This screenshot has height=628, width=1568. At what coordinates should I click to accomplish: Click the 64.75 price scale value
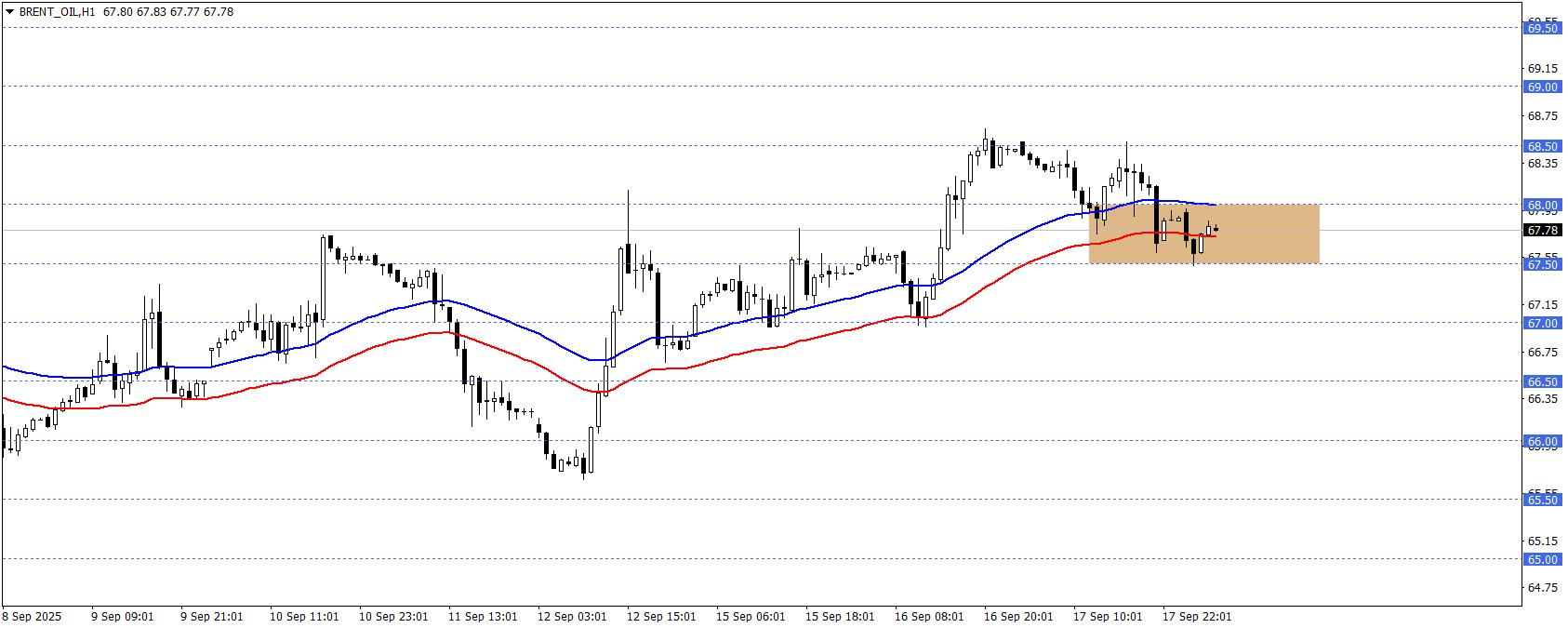[x=1543, y=587]
